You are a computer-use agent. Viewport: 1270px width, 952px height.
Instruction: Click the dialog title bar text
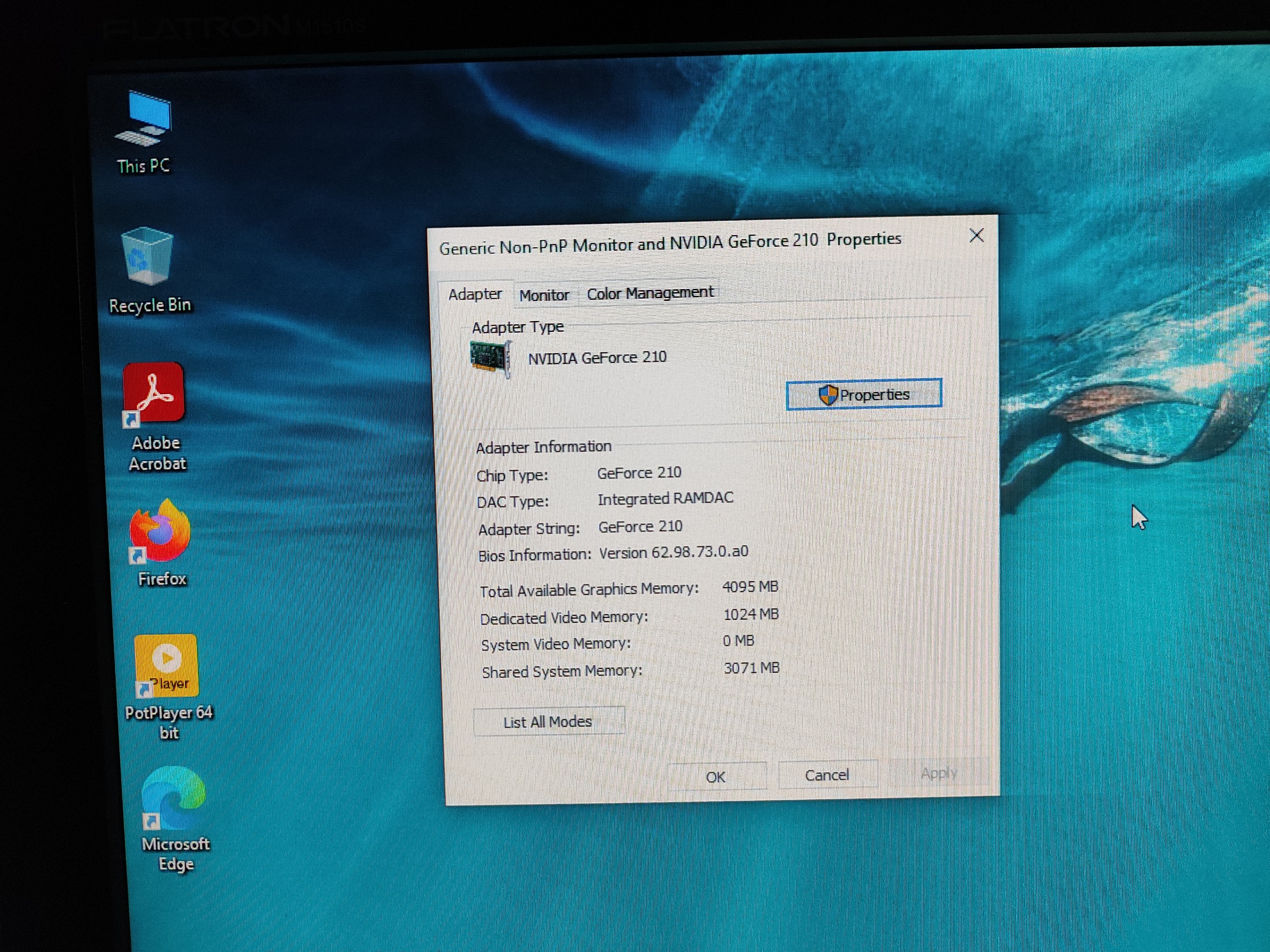point(669,243)
